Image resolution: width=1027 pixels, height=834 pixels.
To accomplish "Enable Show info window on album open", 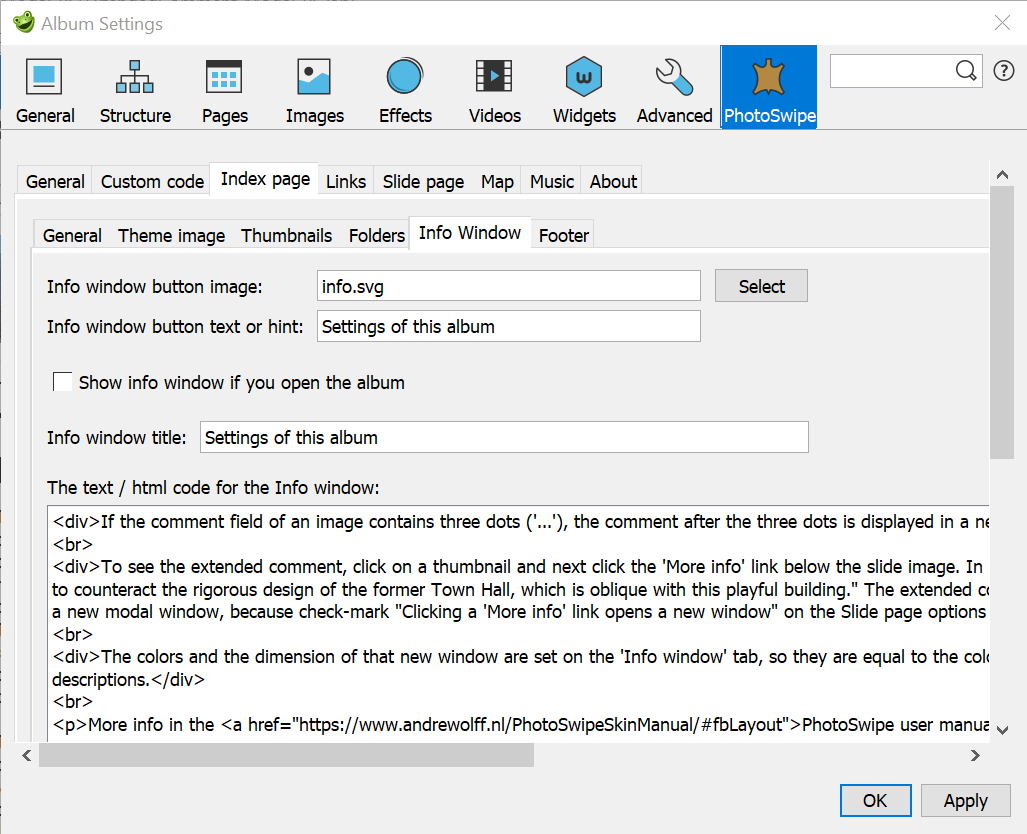I will pos(63,383).
